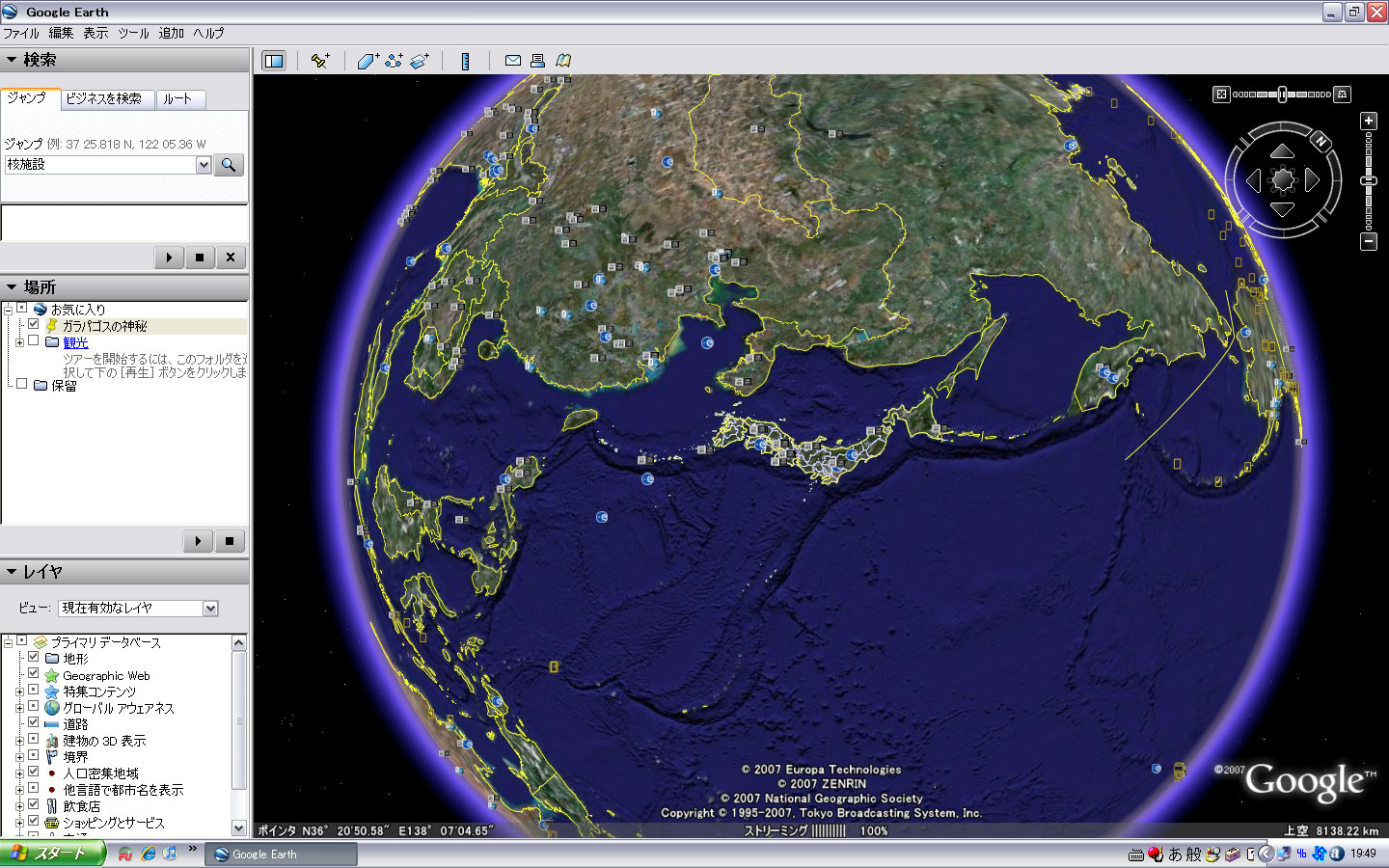Play the search results tour
1389x868 pixels.
169,258
